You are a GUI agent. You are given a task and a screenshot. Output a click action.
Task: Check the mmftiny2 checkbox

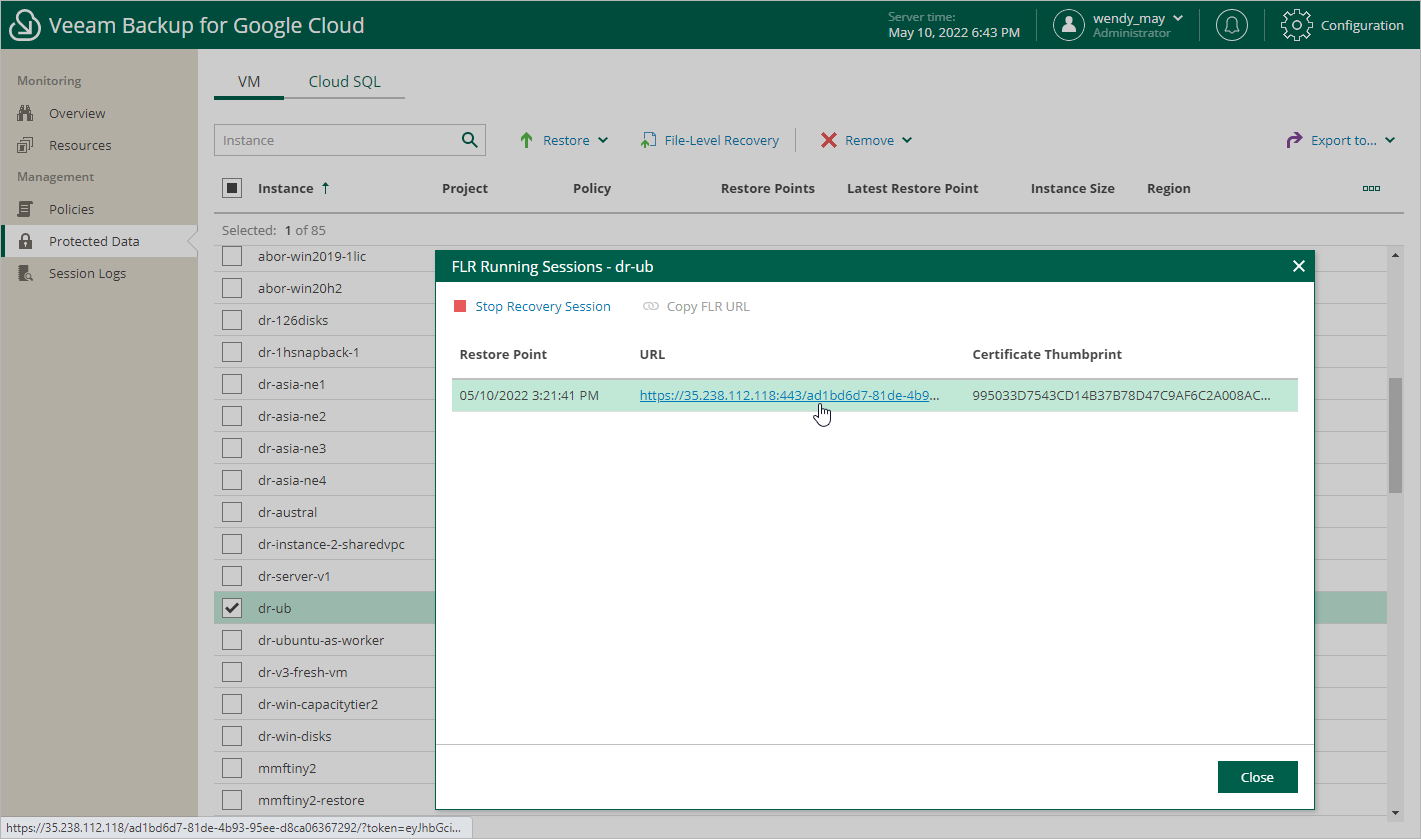(231, 768)
